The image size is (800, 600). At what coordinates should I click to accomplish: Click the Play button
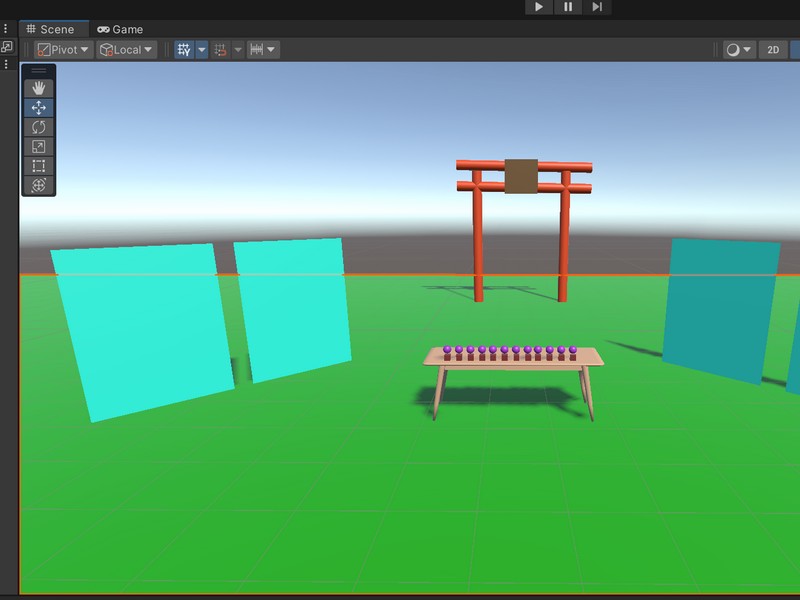(539, 7)
